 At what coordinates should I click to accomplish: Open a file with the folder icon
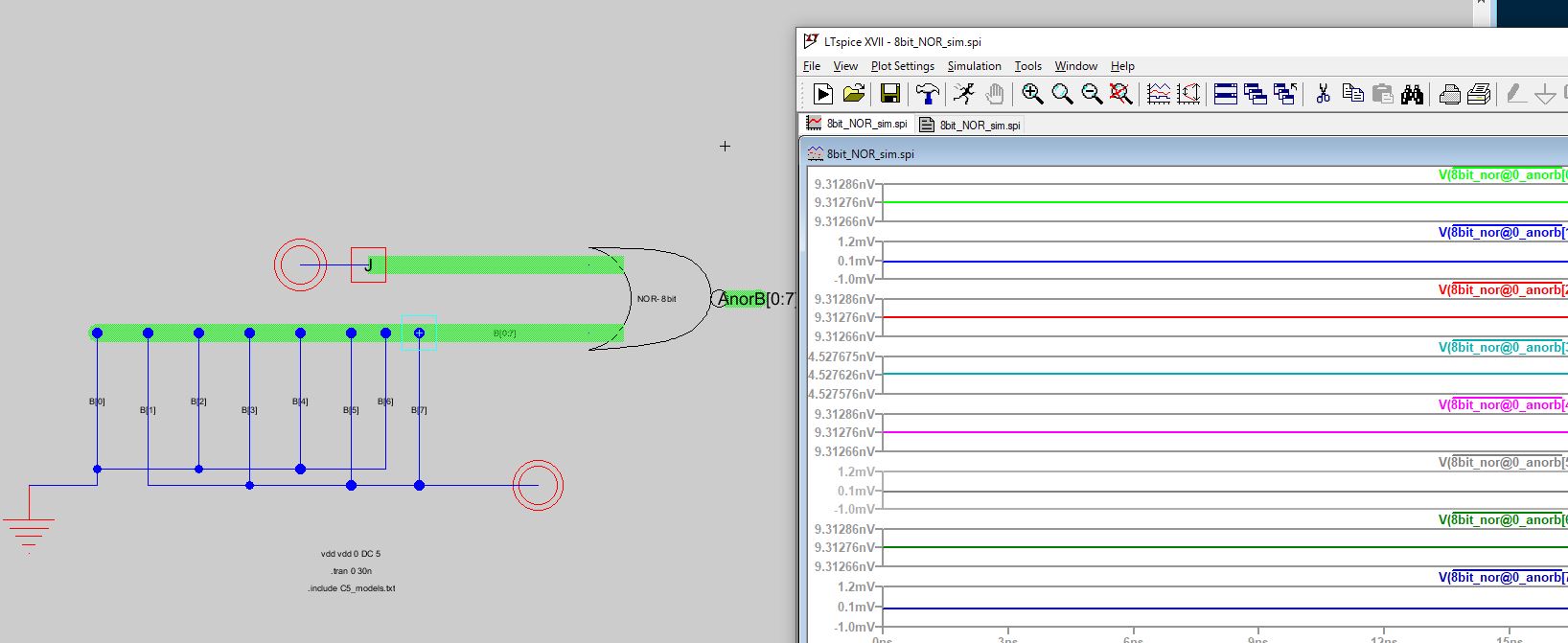(853, 94)
